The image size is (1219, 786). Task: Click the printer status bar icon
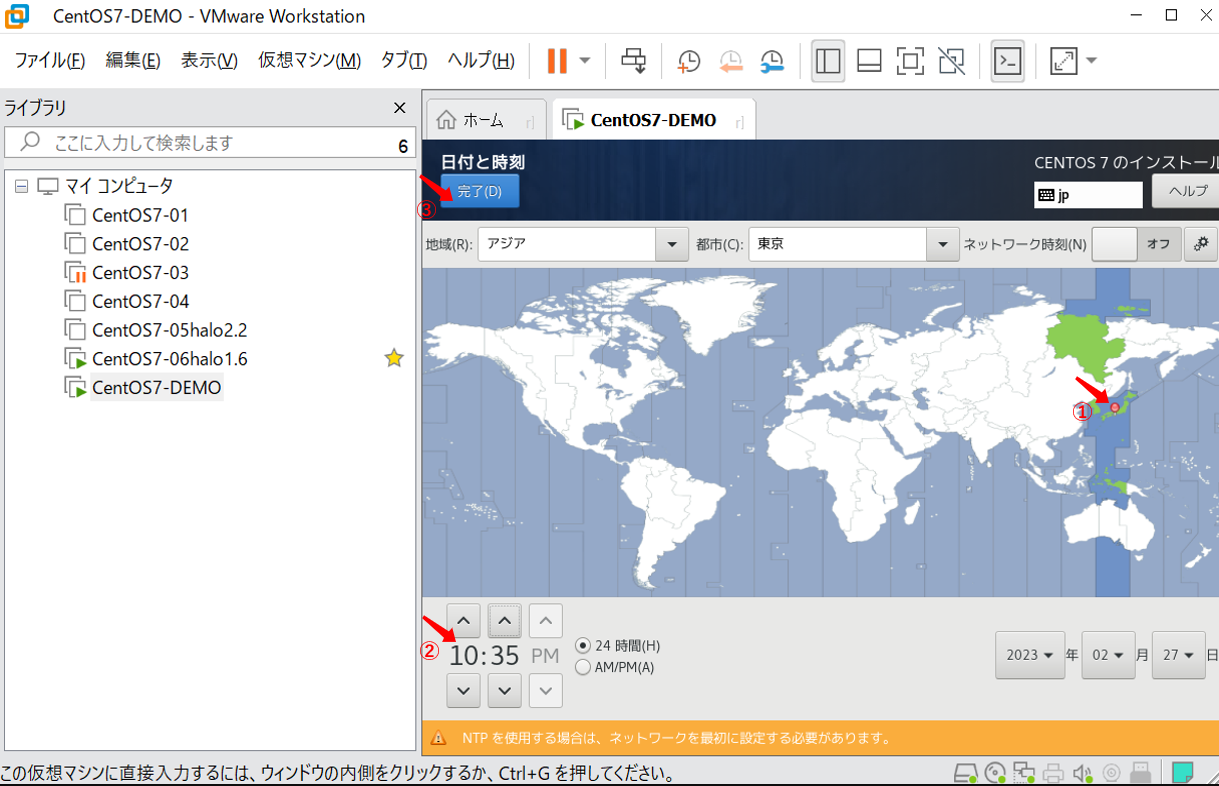click(1053, 774)
